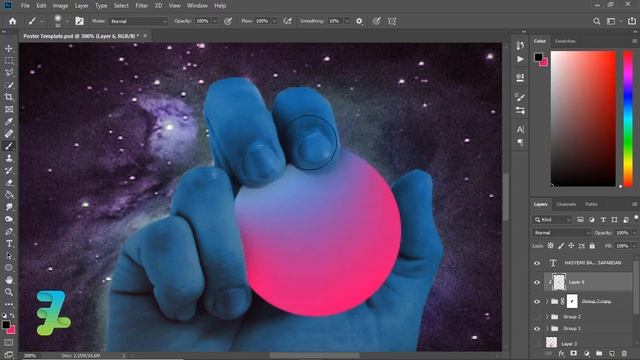Image resolution: width=640 pixels, height=360 pixels.
Task: Create a new group folder icon
Action: [599, 353]
